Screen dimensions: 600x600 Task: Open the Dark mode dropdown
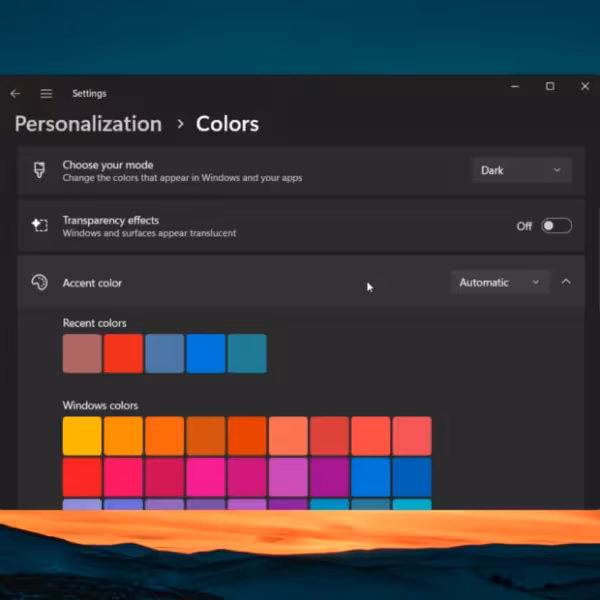pyautogui.click(x=521, y=170)
